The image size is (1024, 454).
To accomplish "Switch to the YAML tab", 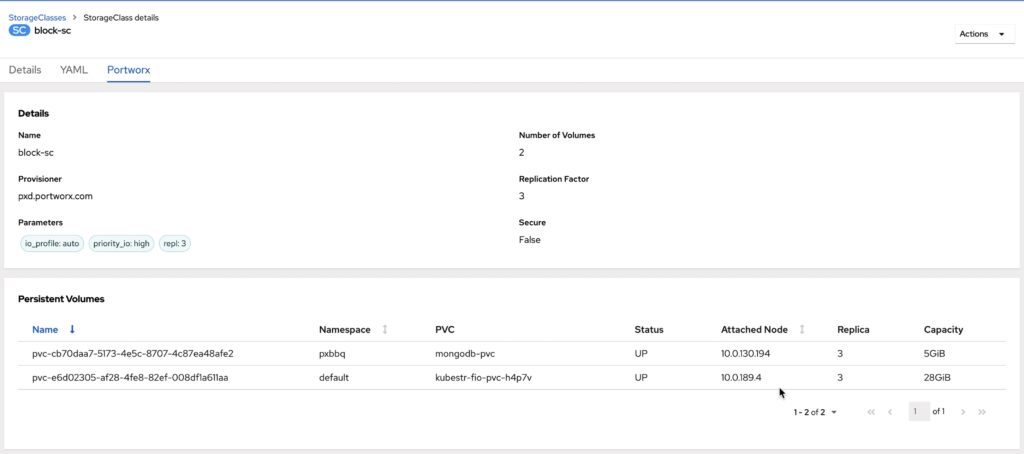I will point(74,70).
